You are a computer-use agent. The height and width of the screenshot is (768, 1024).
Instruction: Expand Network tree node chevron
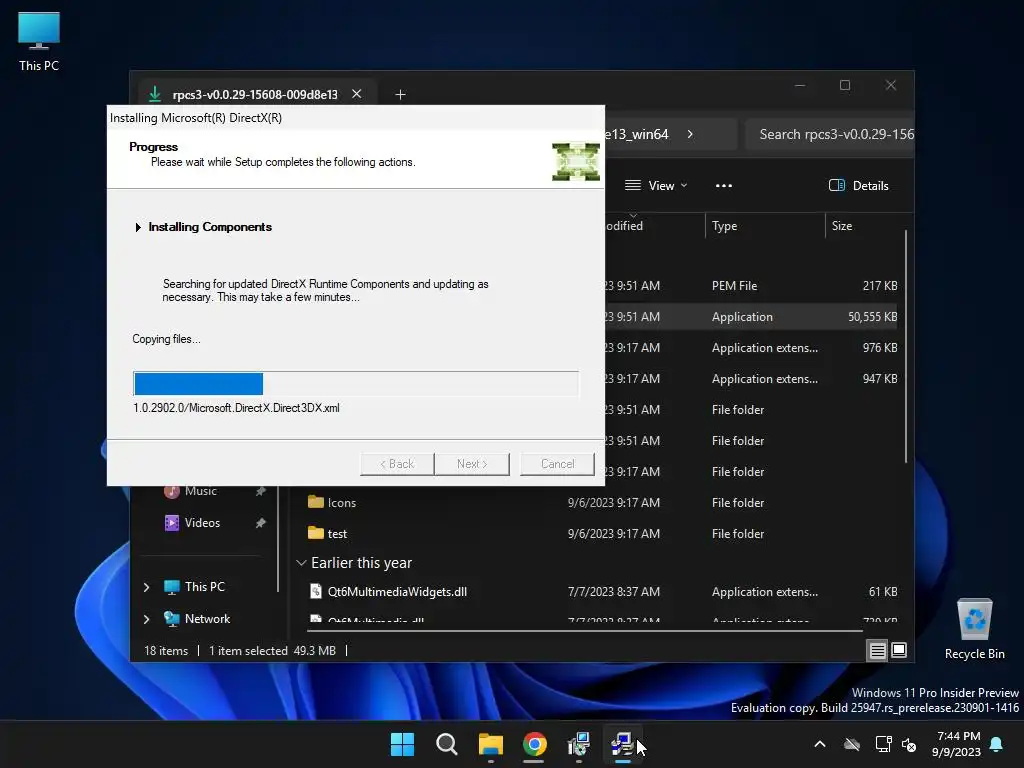pyautogui.click(x=146, y=619)
